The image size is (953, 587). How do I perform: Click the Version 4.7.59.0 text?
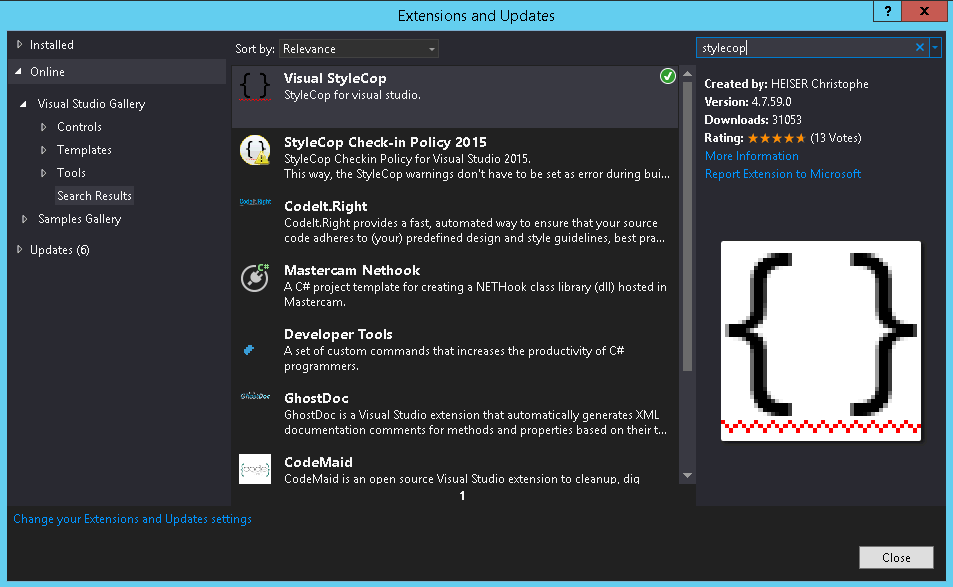tap(748, 101)
